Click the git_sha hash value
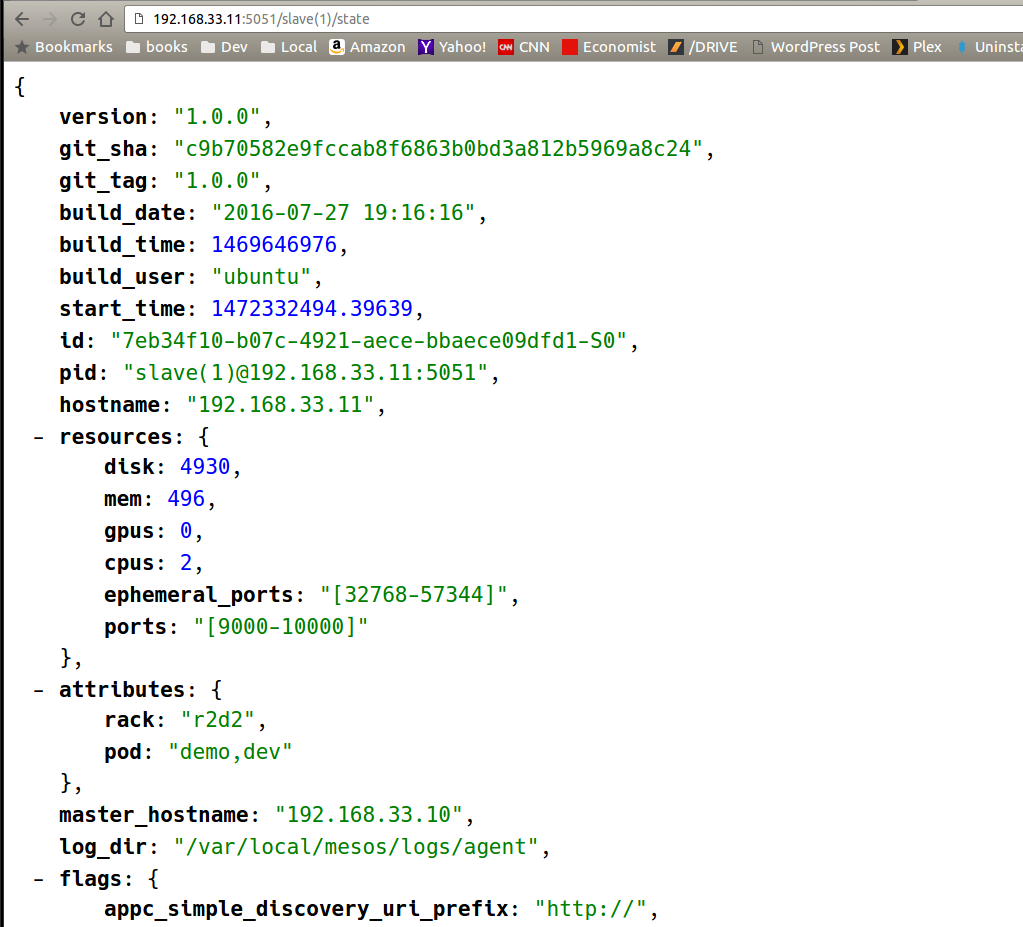 439,149
